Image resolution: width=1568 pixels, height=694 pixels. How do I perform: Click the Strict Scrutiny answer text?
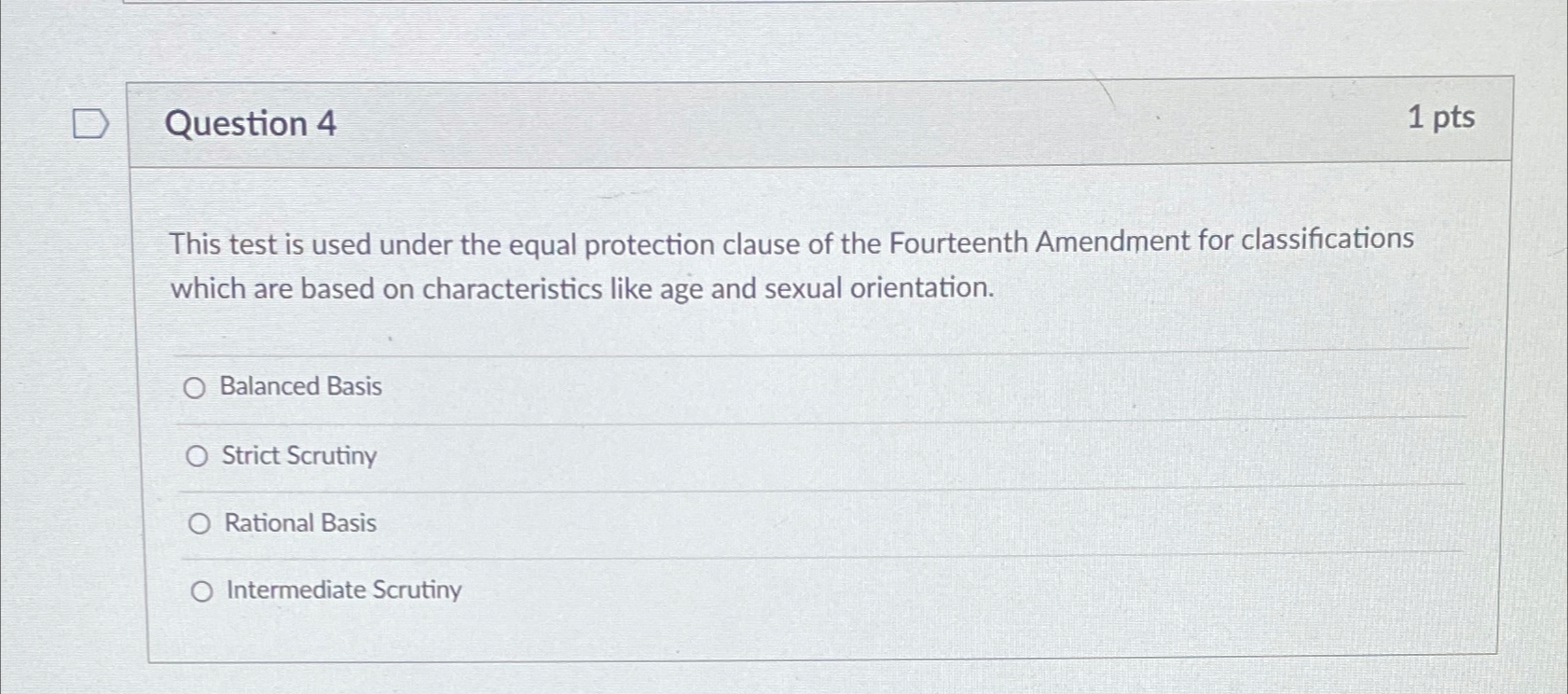tap(299, 456)
